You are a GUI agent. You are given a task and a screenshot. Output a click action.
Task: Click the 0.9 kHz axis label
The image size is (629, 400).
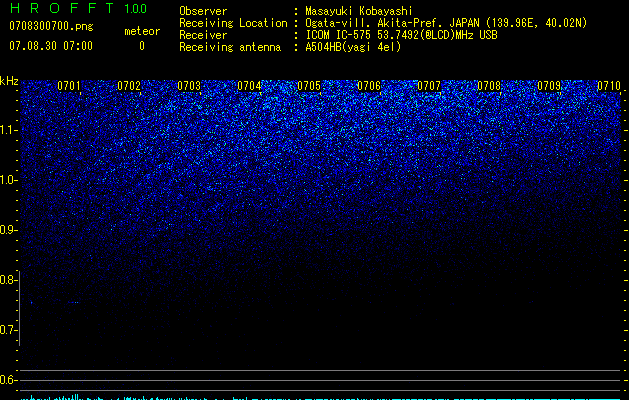pyautogui.click(x=7, y=230)
